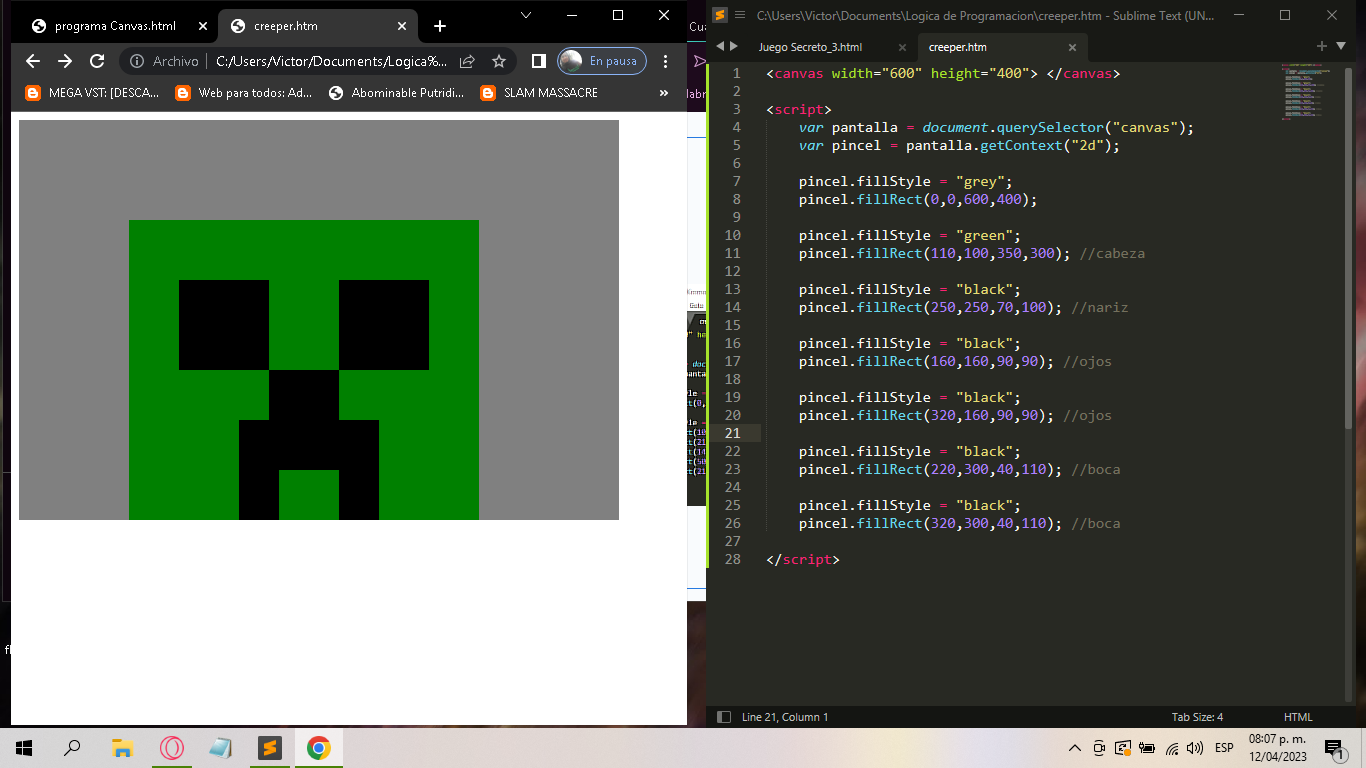
Task: Go to previous tab with left arrow in Sublime
Action: [719, 46]
